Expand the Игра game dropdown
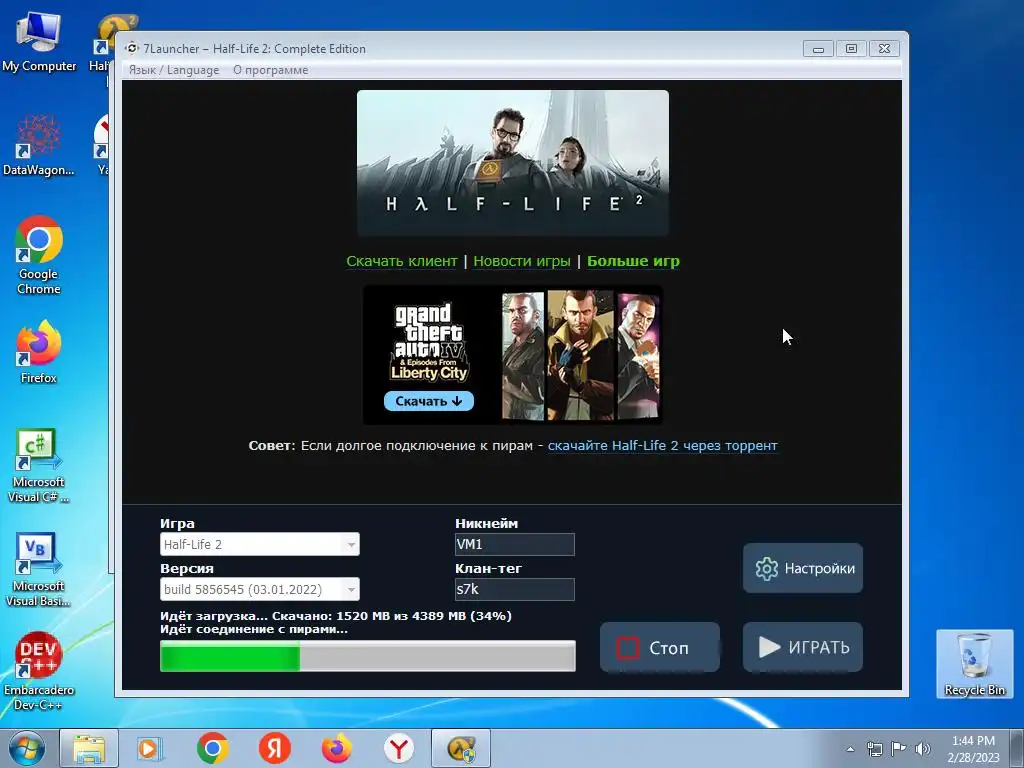The width and height of the screenshot is (1024, 768). [260, 544]
